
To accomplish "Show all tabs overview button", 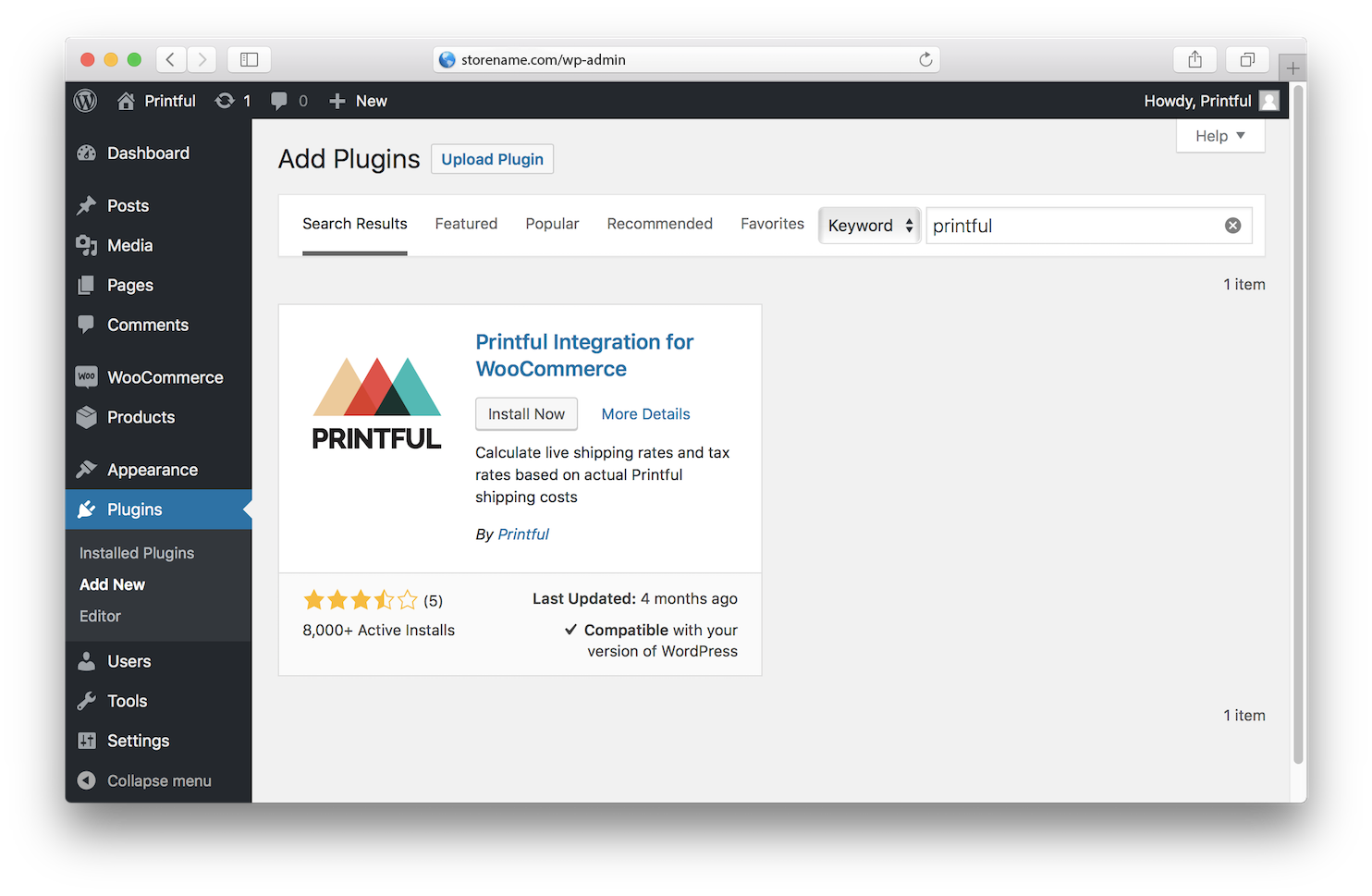I will click(x=1247, y=59).
